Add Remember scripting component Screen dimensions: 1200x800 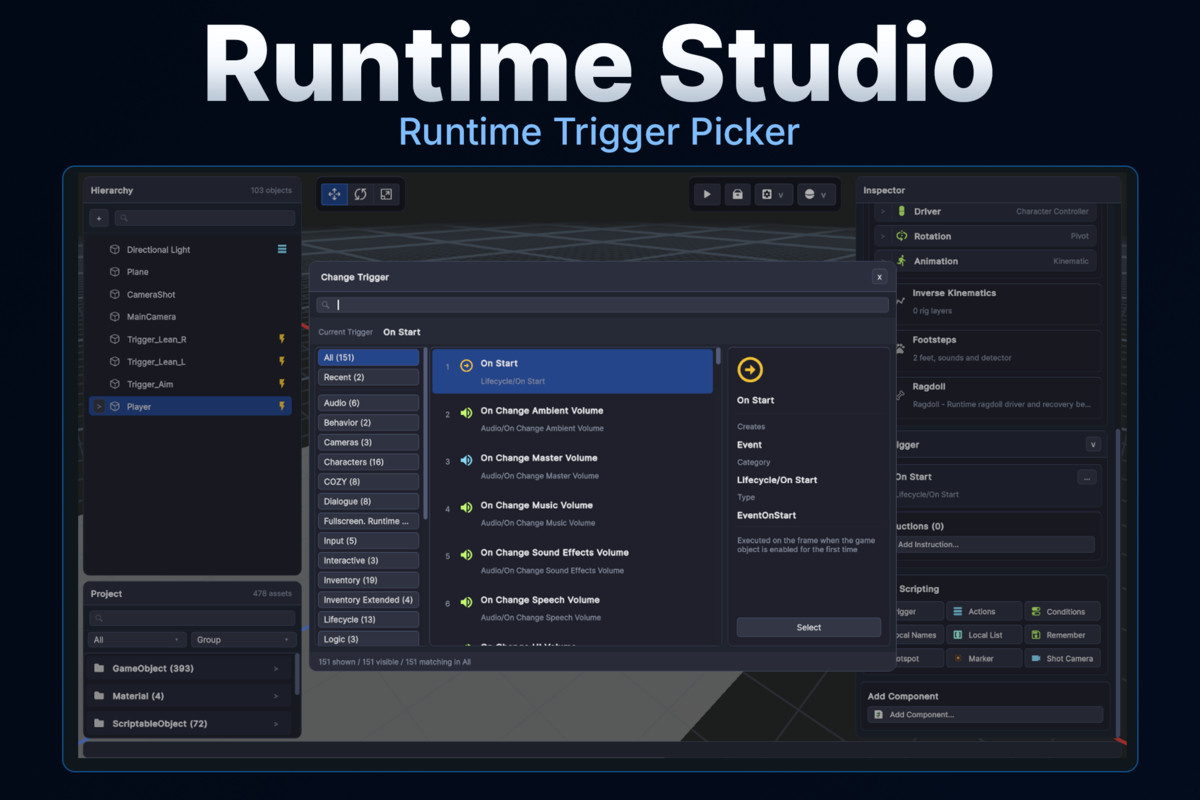pyautogui.click(x=1063, y=634)
